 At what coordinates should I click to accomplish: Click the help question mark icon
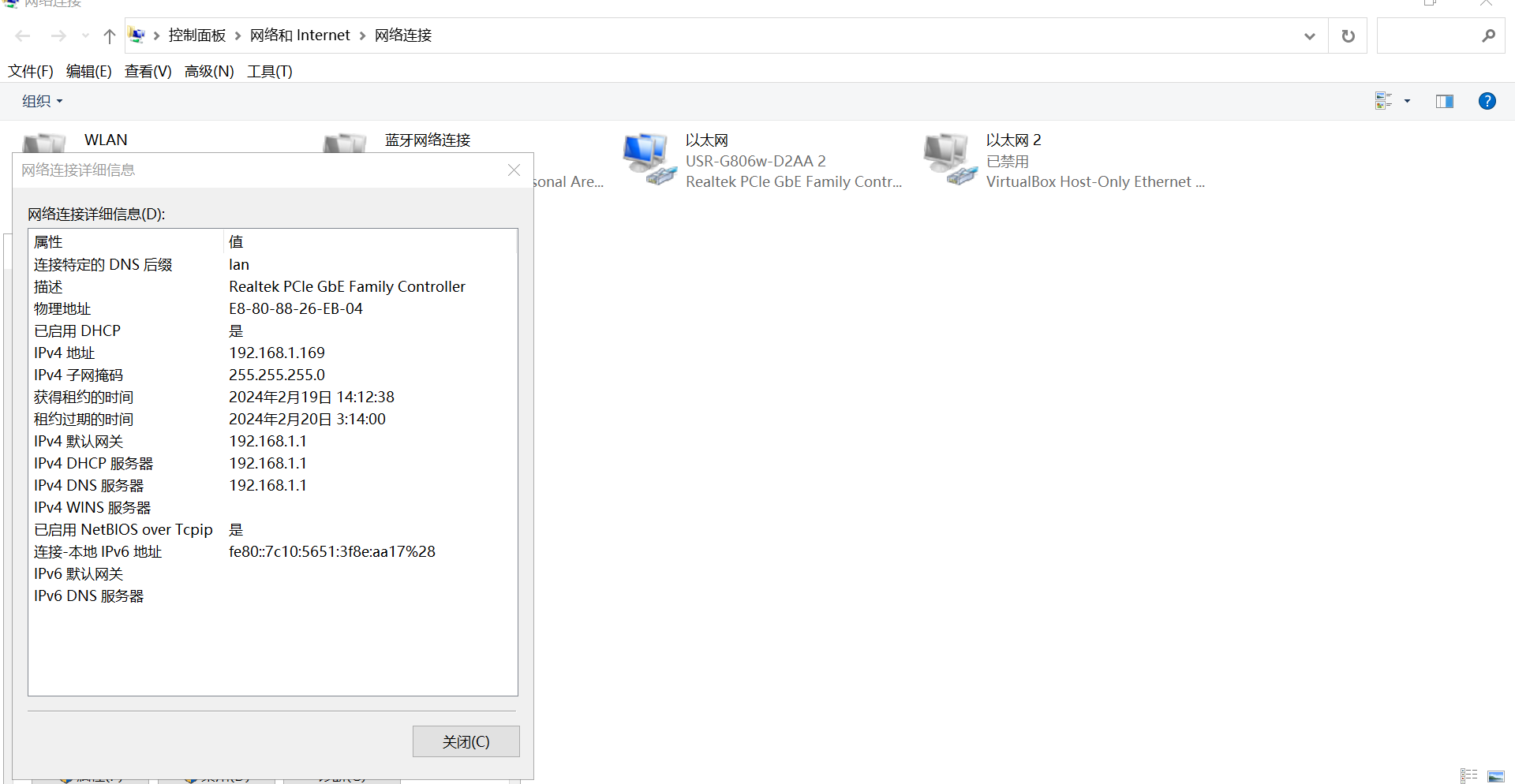tap(1487, 101)
